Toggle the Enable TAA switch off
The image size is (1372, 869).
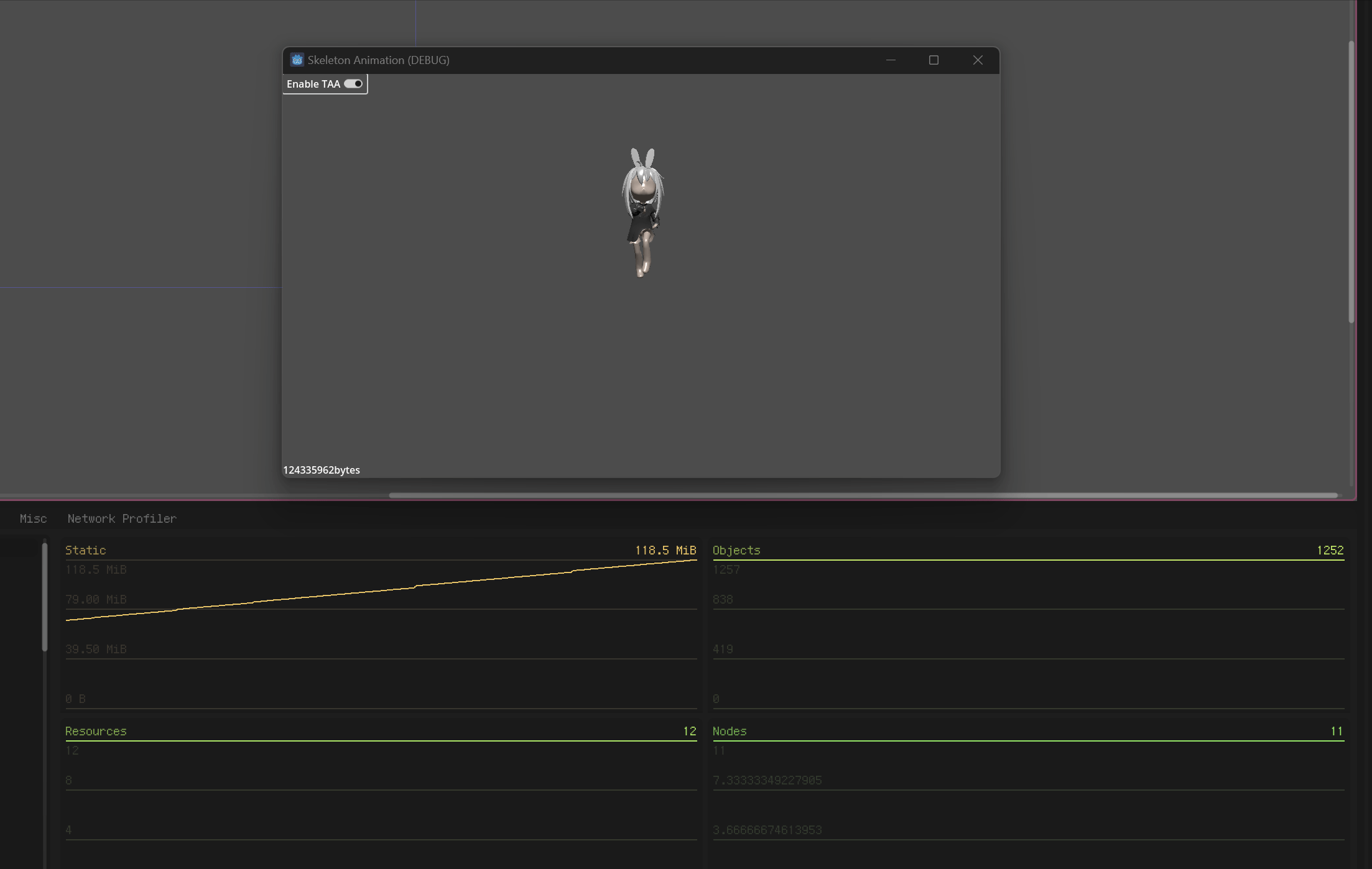point(353,83)
